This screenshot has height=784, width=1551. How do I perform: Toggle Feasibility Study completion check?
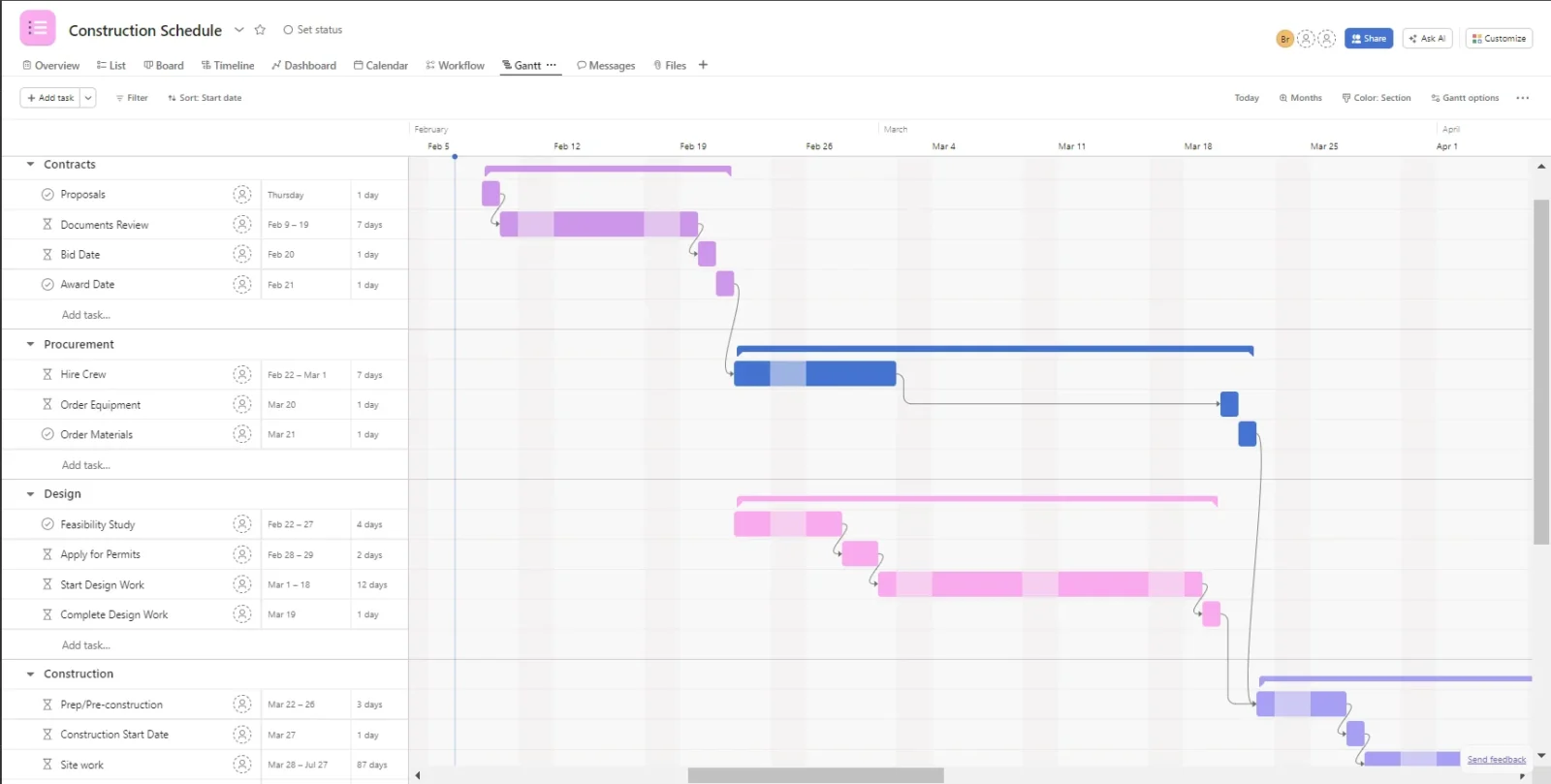pos(47,524)
